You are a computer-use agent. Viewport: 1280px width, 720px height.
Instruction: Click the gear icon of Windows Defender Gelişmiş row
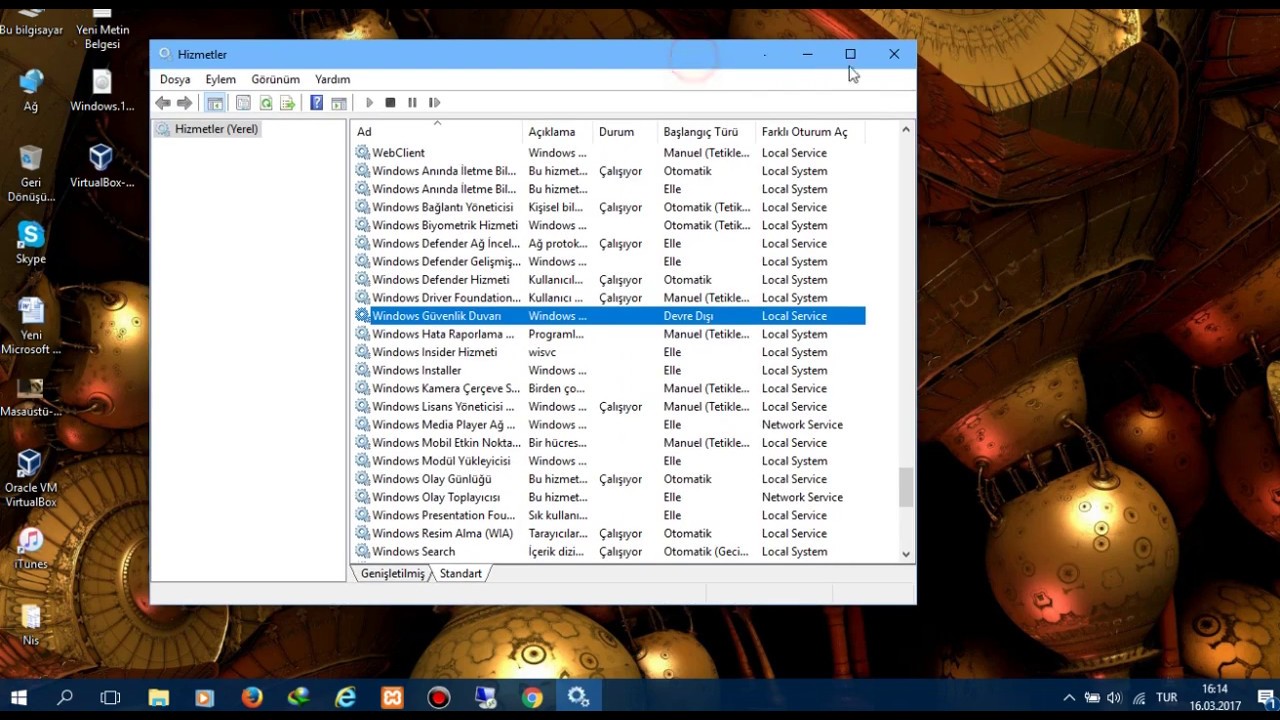tap(362, 262)
